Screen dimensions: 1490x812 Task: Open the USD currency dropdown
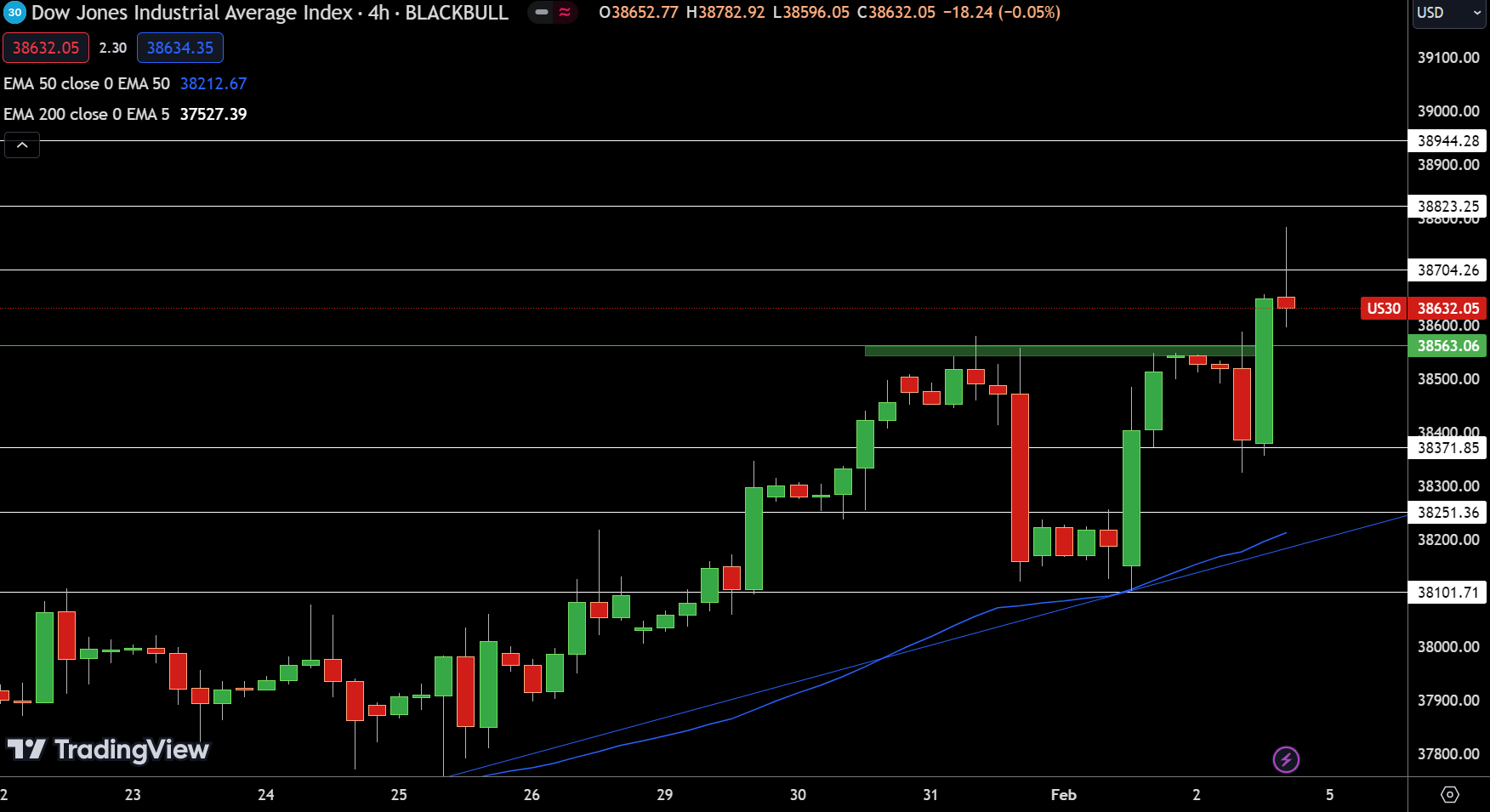[1449, 13]
